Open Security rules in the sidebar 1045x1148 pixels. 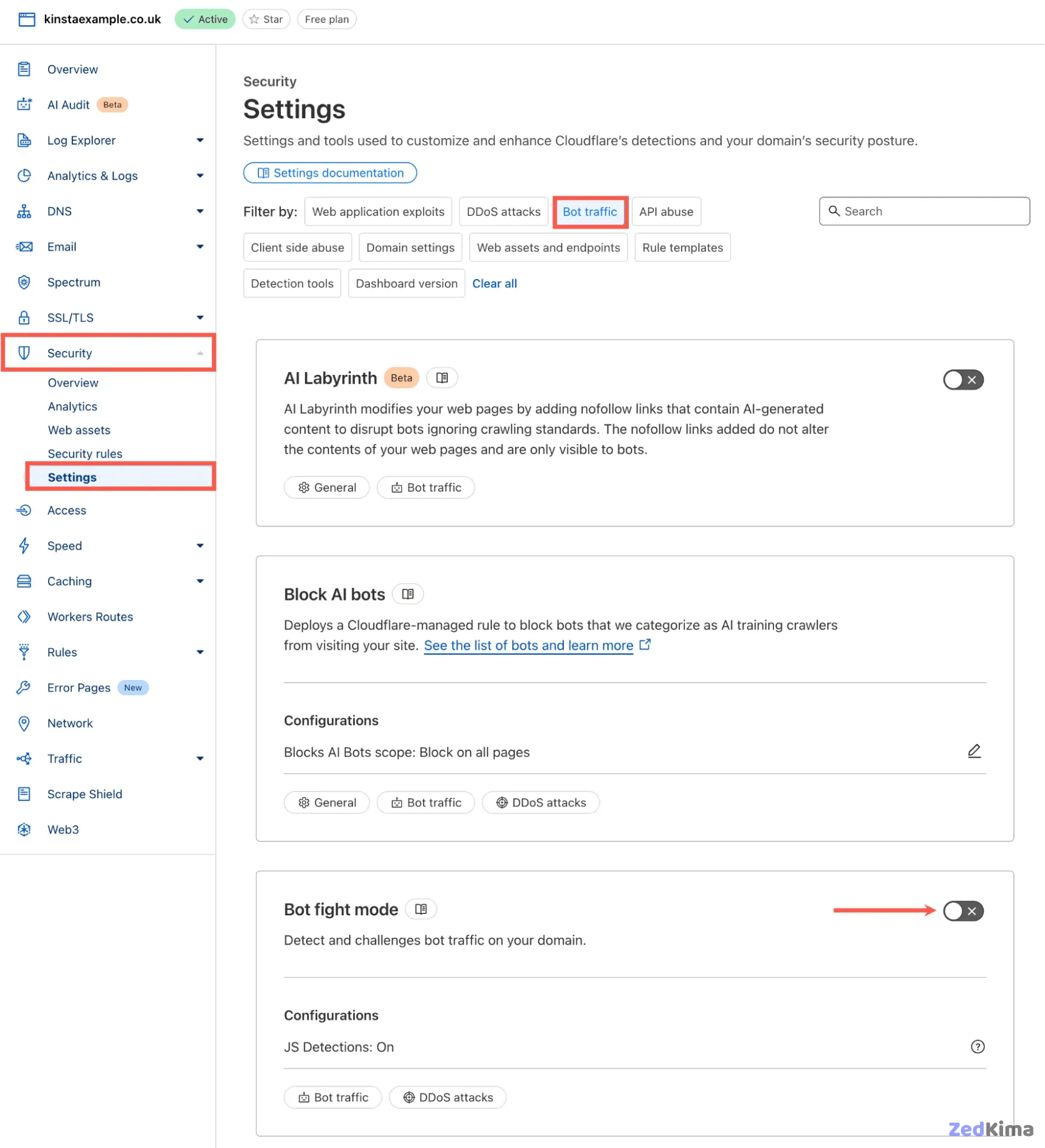pos(85,453)
